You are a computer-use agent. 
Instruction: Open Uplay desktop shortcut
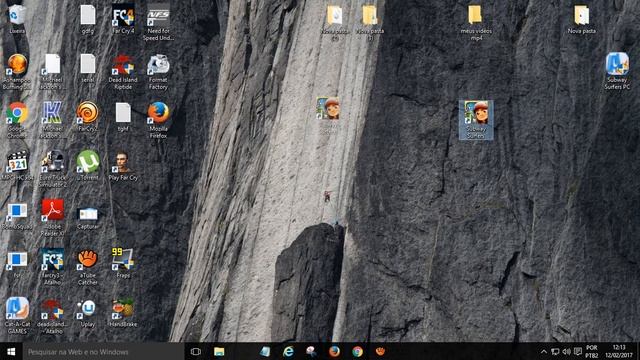coord(88,313)
